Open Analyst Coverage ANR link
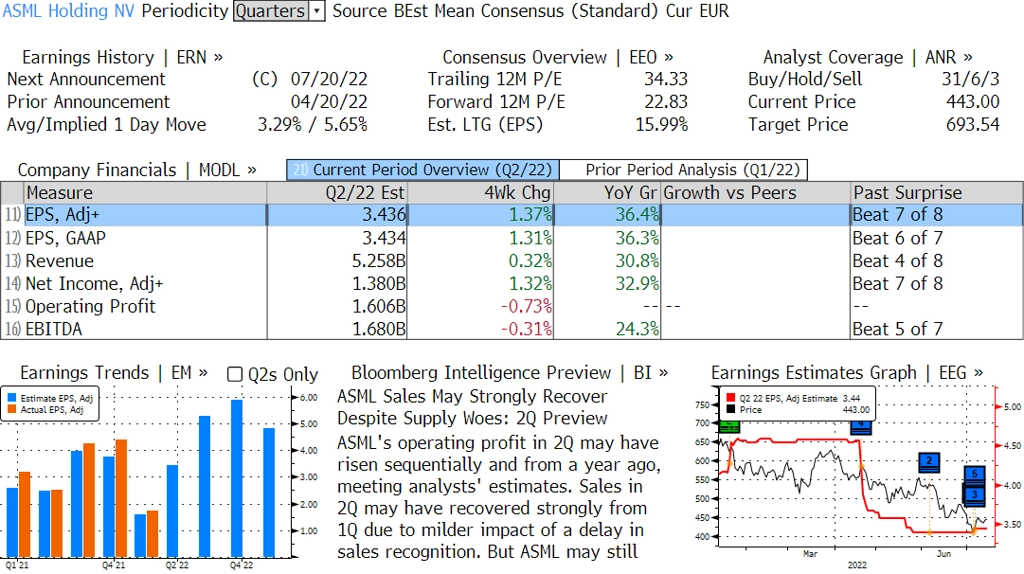This screenshot has width=1024, height=574. 867,57
